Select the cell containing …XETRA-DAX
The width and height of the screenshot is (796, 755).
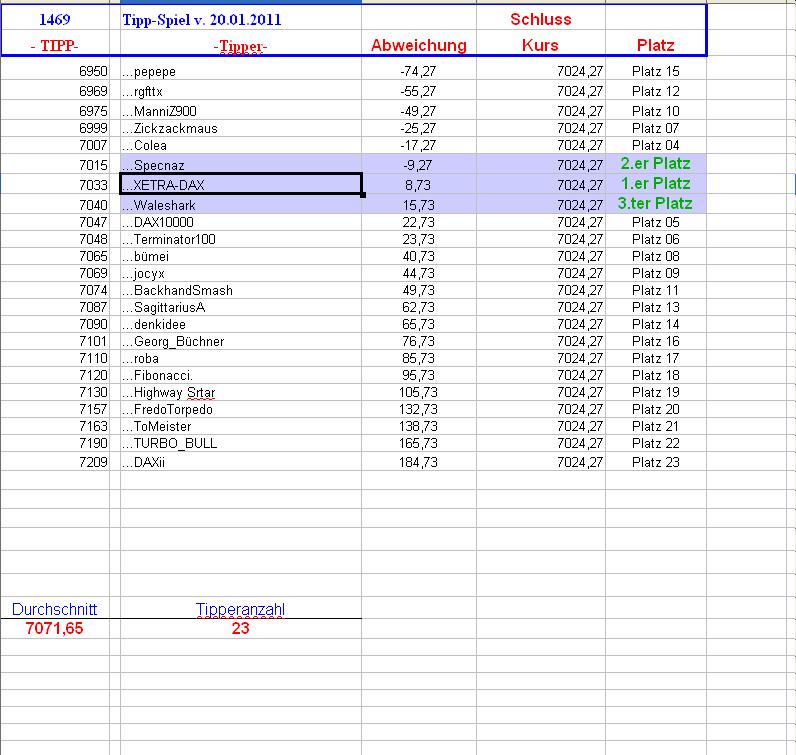[241, 184]
